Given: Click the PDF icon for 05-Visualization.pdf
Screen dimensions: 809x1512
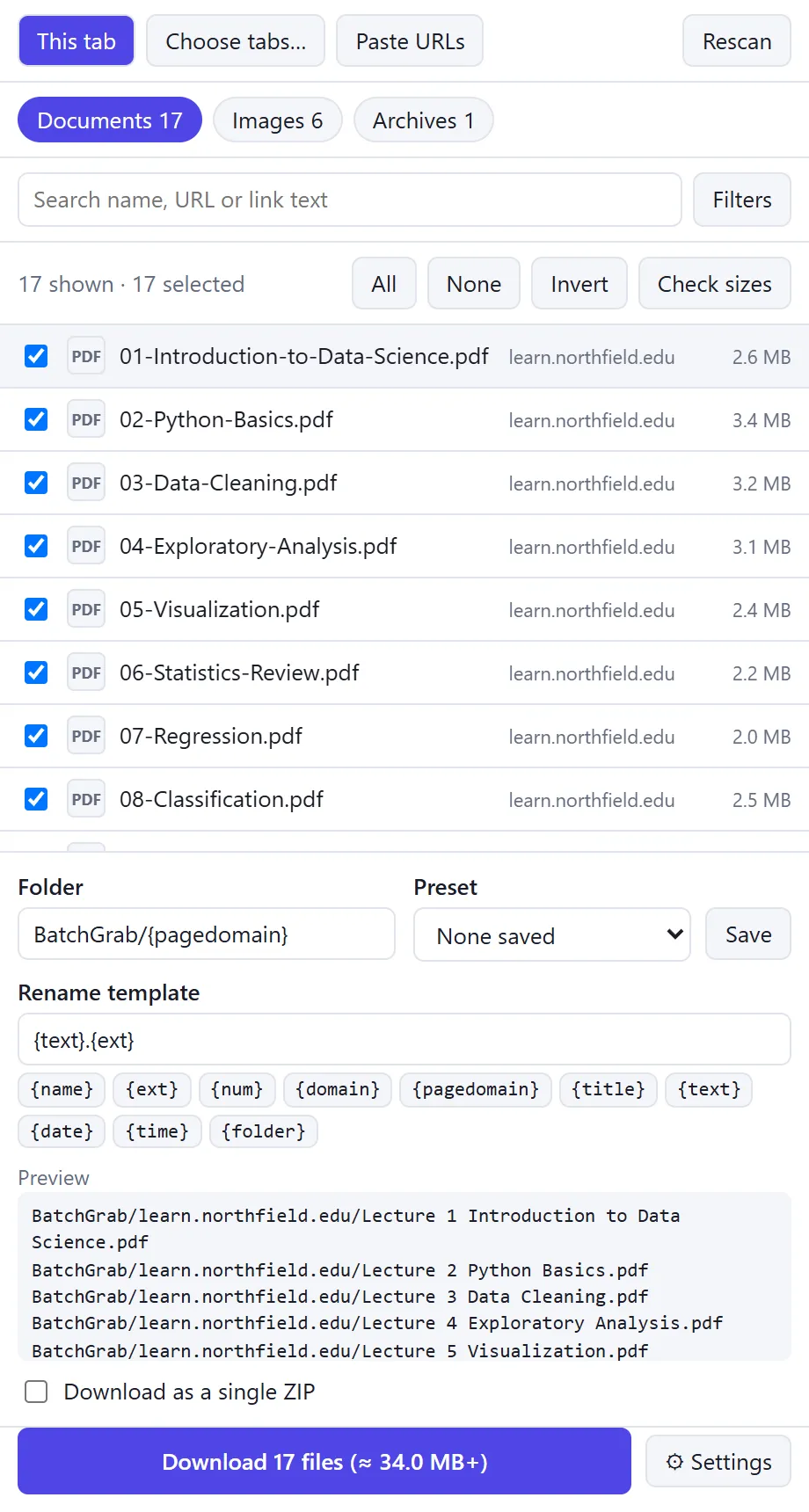Looking at the screenshot, I should coord(86,609).
